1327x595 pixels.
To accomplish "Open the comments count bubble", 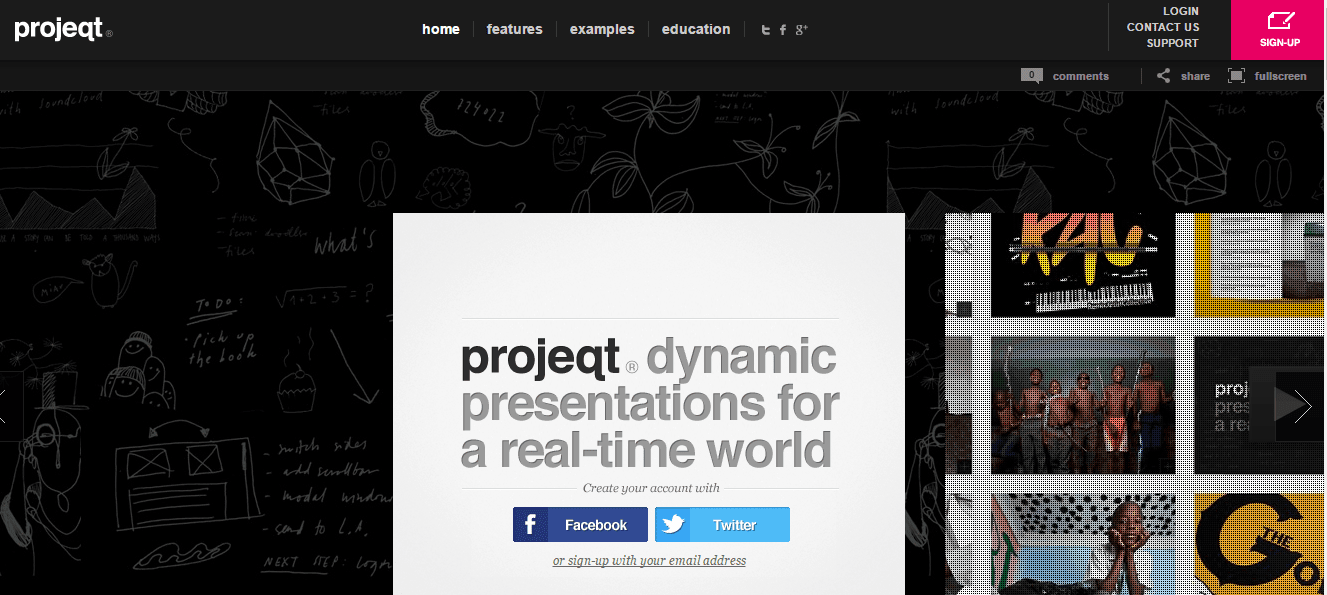I will point(1032,75).
